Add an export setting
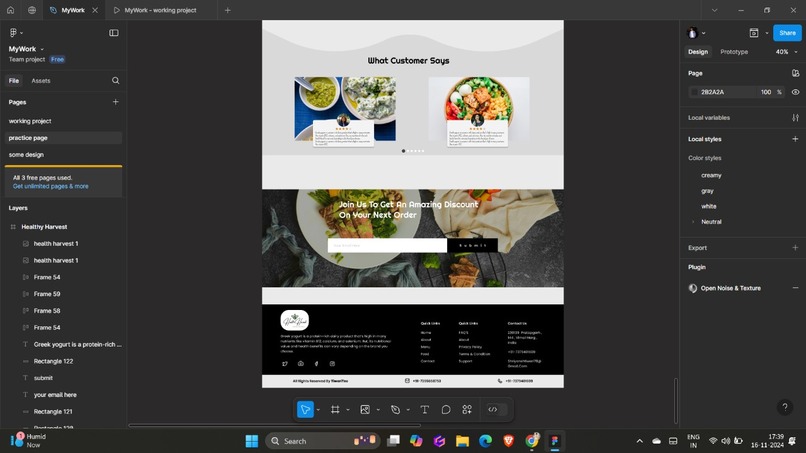 coord(795,247)
